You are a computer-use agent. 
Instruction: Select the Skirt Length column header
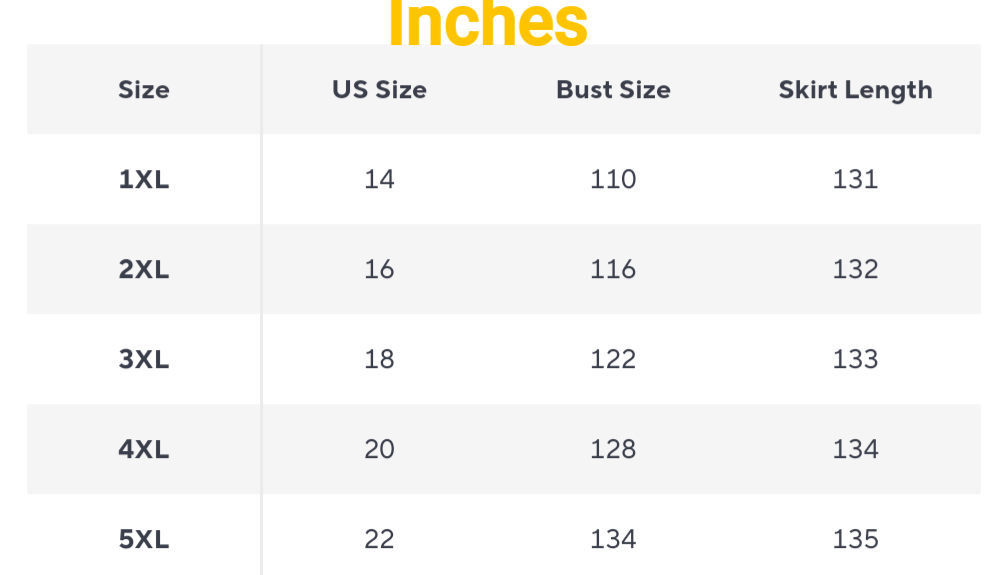click(x=855, y=90)
